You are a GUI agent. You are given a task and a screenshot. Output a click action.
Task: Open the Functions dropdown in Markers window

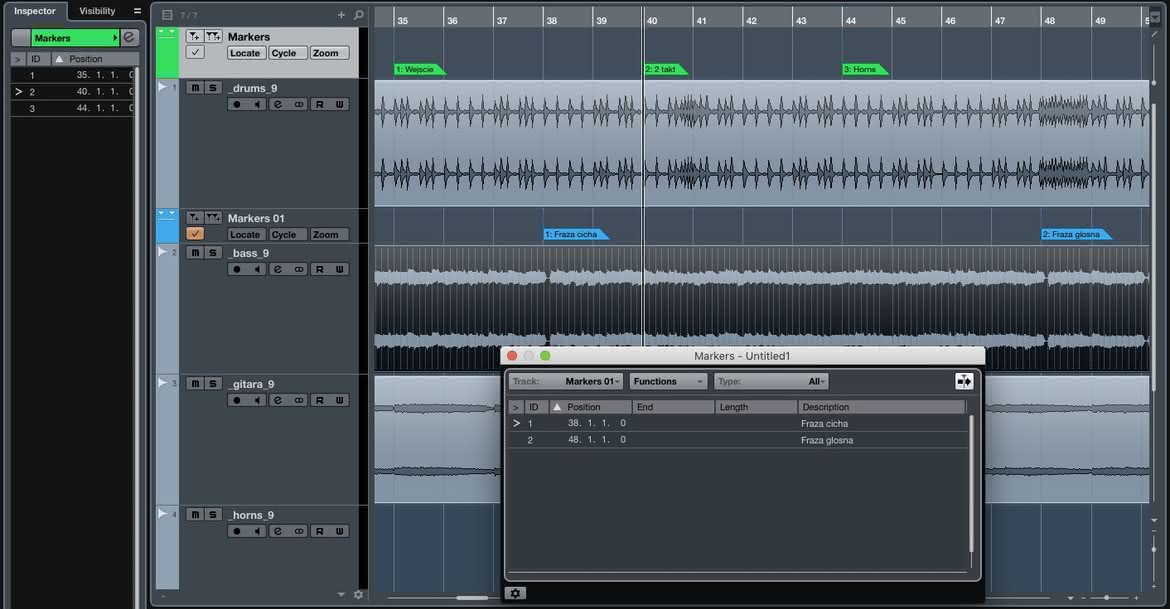(668, 381)
